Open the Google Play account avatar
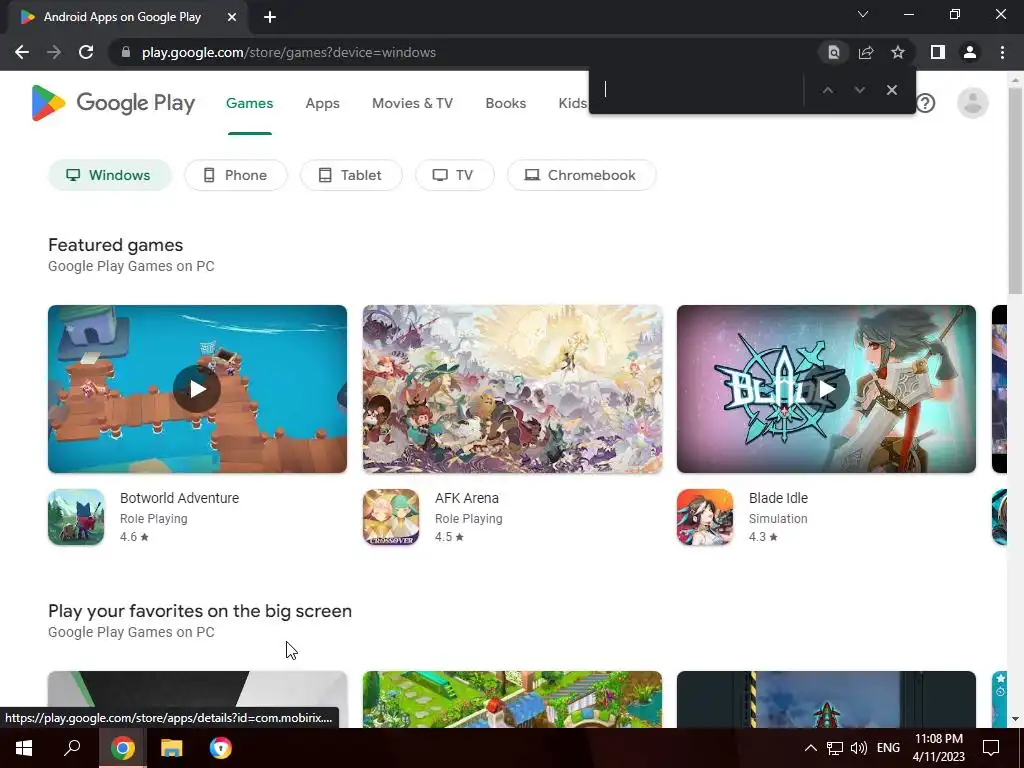 [973, 103]
